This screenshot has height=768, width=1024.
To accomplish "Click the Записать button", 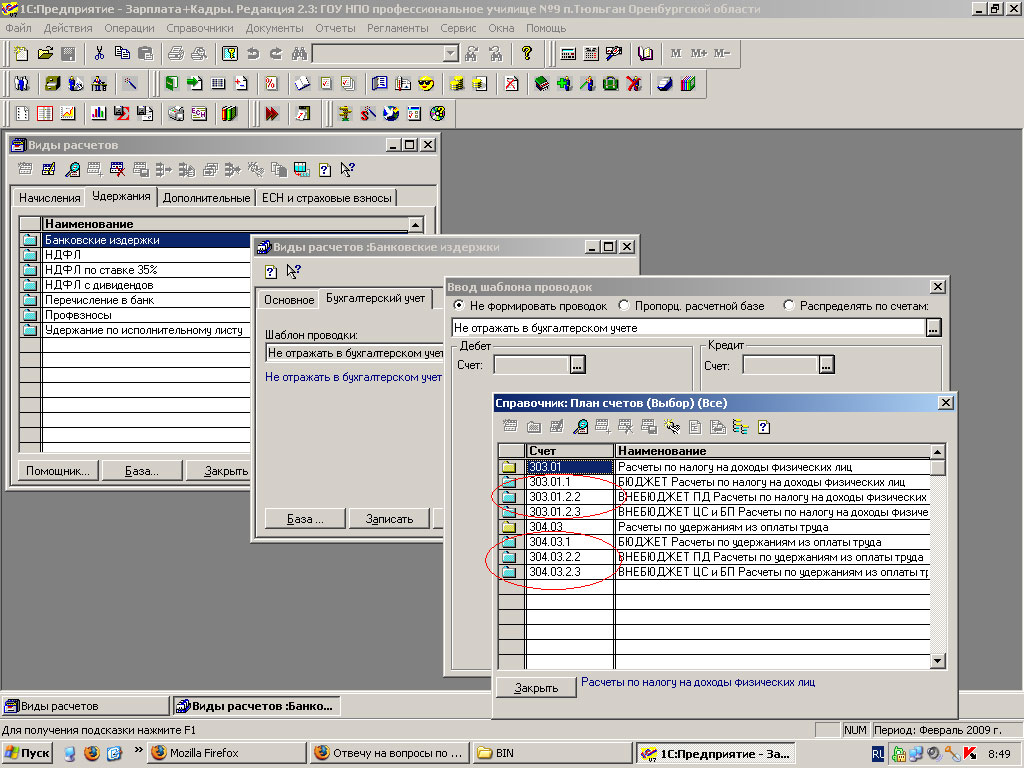I will [x=389, y=519].
